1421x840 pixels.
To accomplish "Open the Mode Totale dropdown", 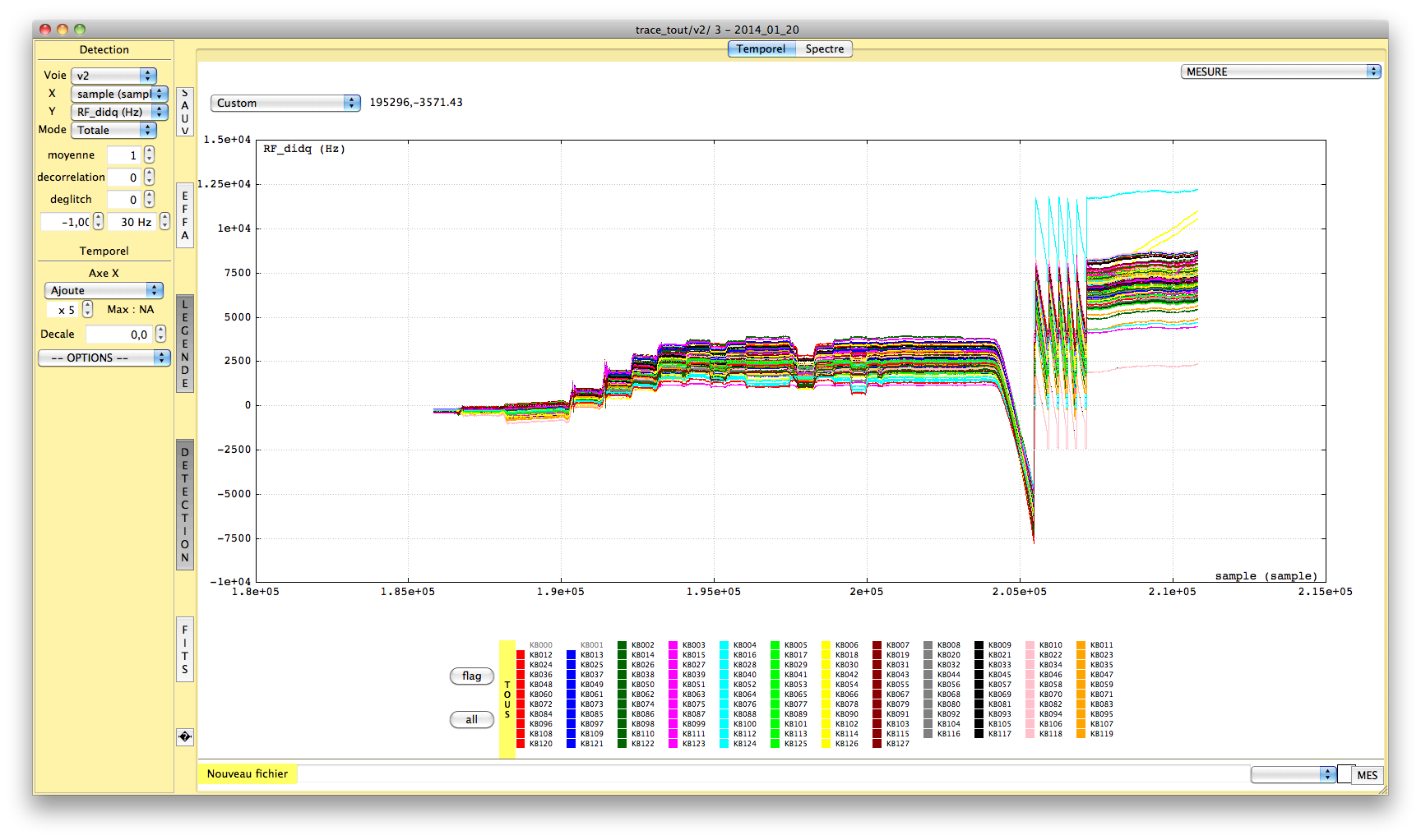I will (x=113, y=130).
